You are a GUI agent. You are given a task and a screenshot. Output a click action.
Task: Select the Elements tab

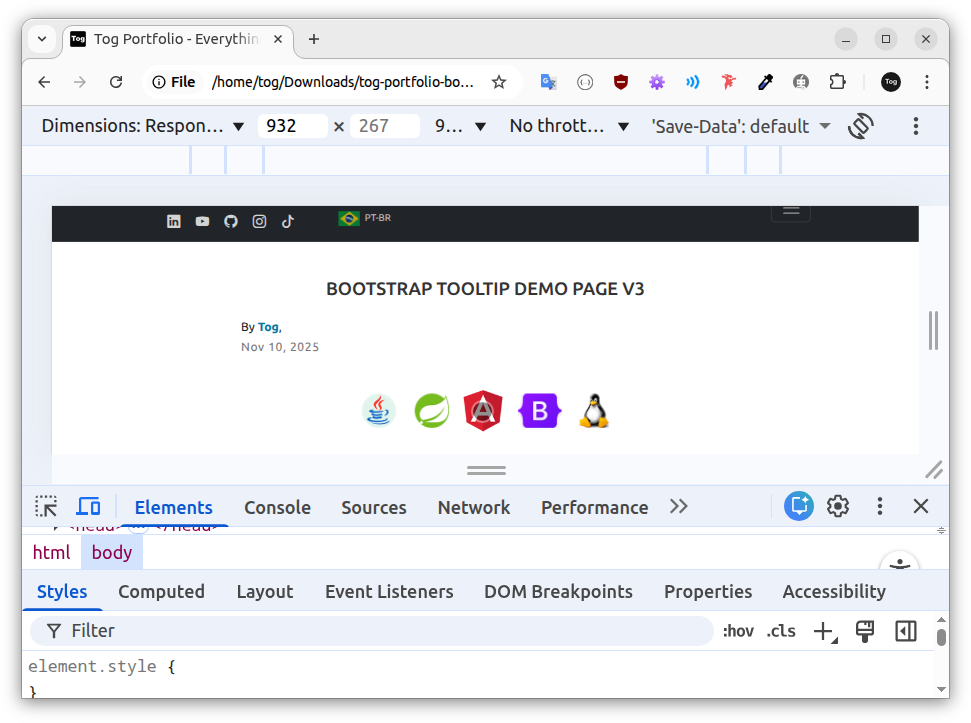(x=173, y=508)
